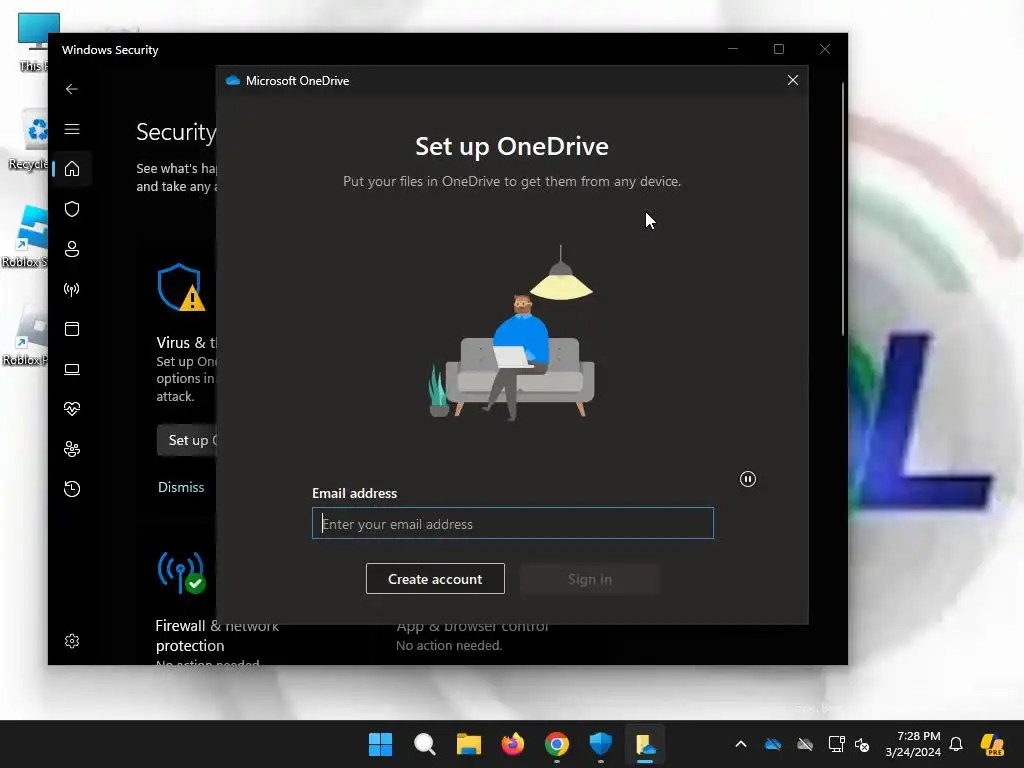The height and width of the screenshot is (768, 1024).
Task: Switch to Windows Security taskbar icon
Action: (601, 744)
